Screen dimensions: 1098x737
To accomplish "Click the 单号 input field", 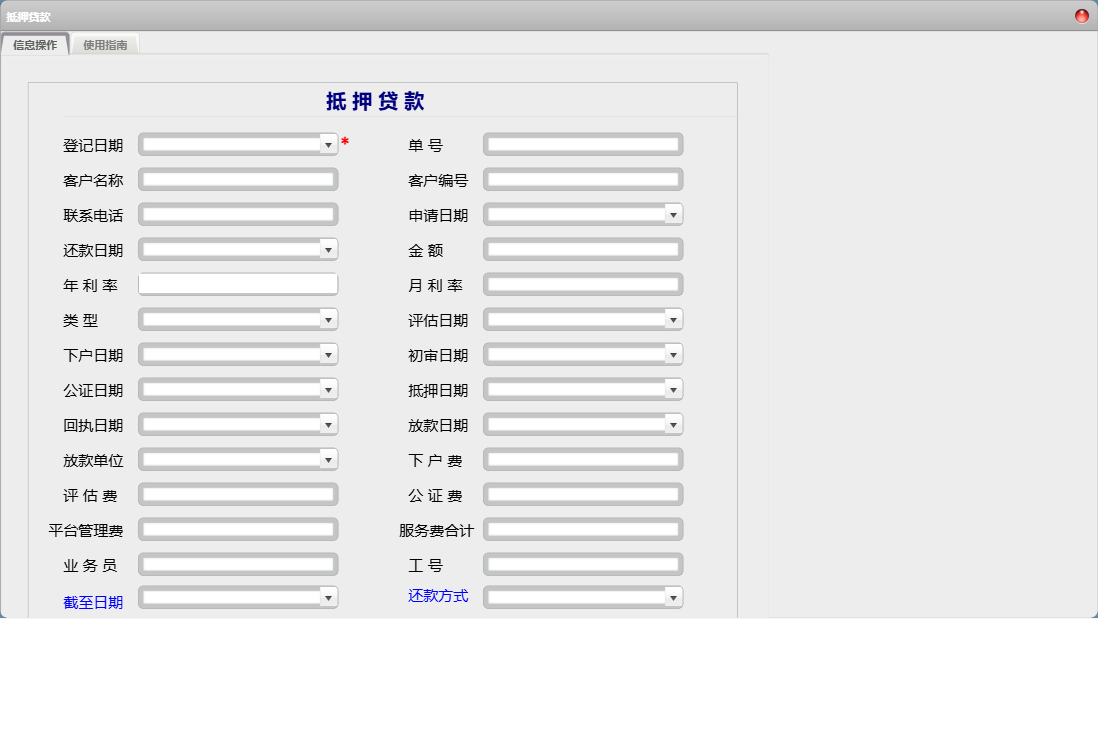I will click(x=583, y=145).
